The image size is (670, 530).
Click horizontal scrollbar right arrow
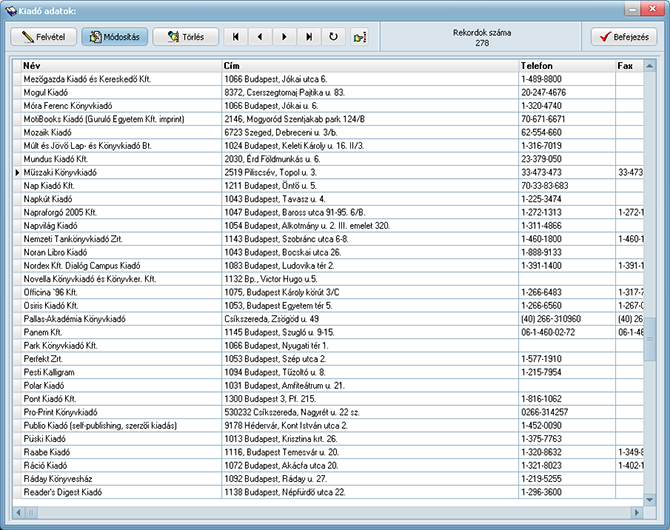(637, 512)
